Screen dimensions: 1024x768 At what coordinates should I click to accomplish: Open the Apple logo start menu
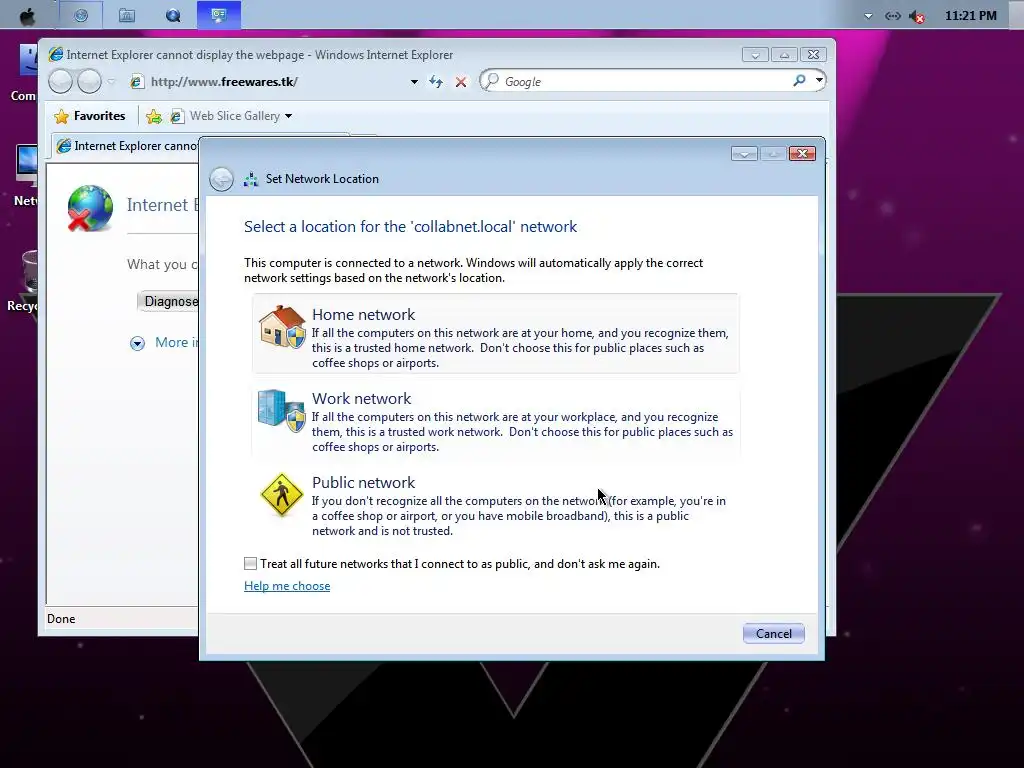click(27, 16)
